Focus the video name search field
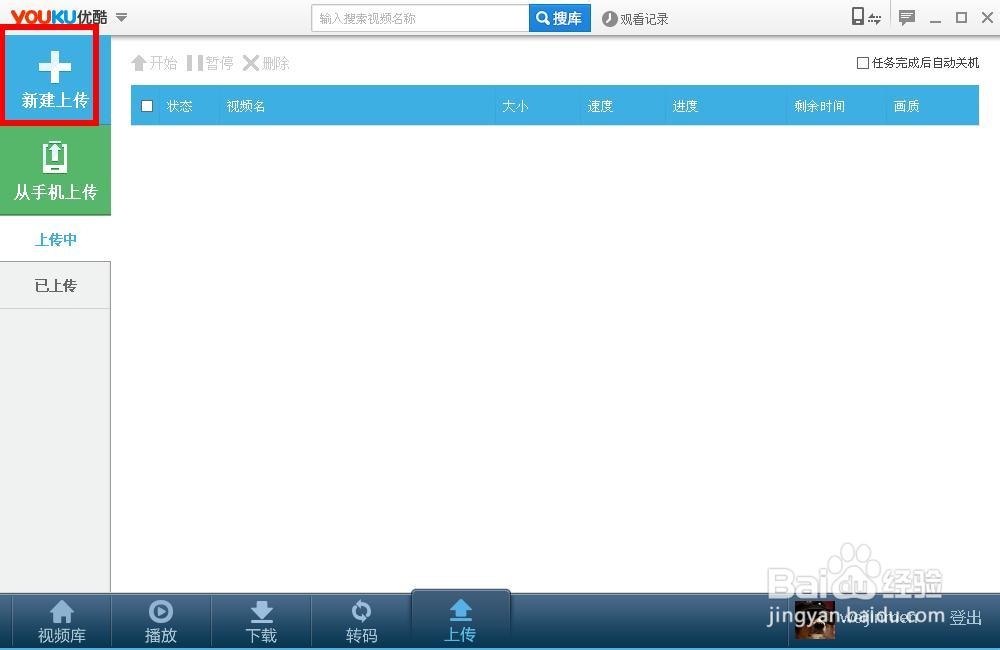1000x650 pixels. tap(420, 18)
